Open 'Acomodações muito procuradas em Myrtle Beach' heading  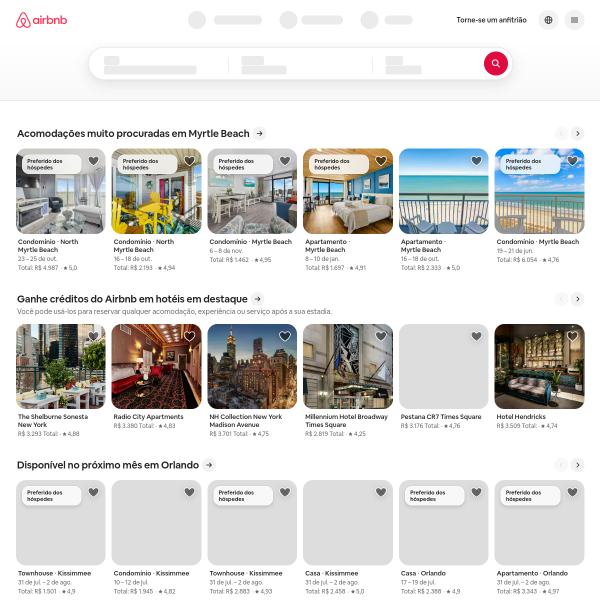(x=133, y=134)
